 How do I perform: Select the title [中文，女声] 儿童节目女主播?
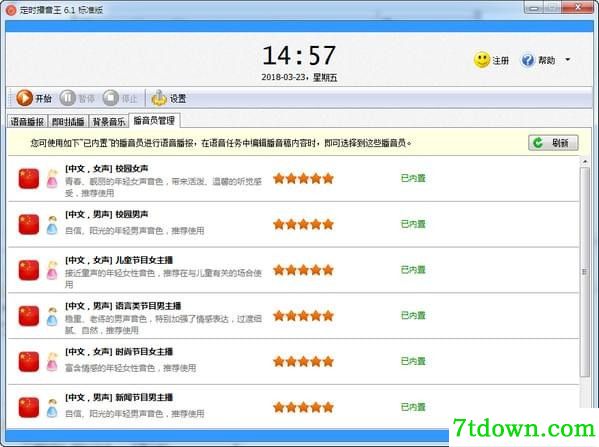[x=119, y=260]
